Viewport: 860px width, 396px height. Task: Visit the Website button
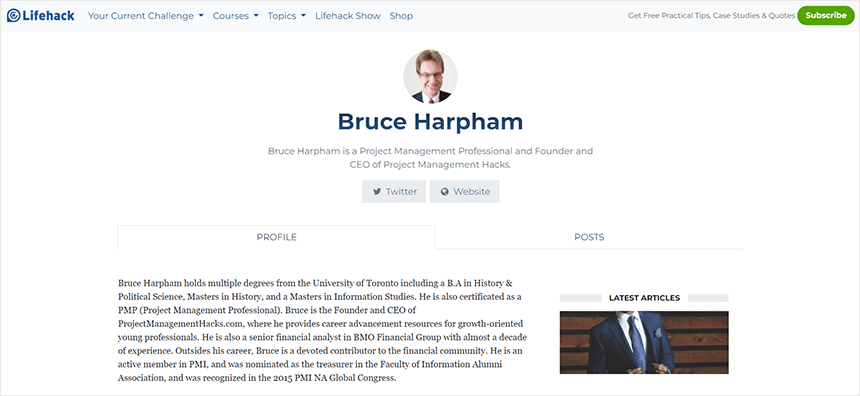tap(464, 191)
